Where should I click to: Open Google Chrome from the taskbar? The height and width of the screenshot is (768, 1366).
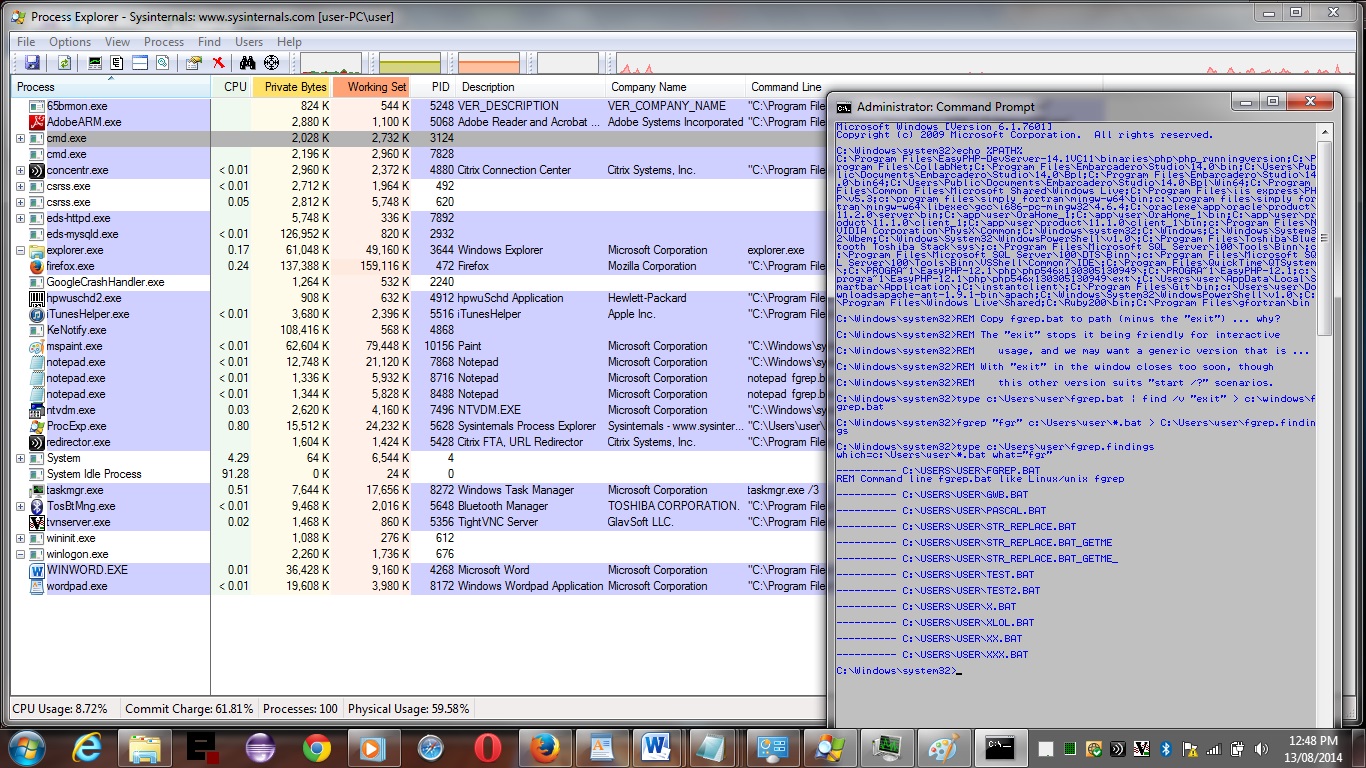tap(317, 748)
